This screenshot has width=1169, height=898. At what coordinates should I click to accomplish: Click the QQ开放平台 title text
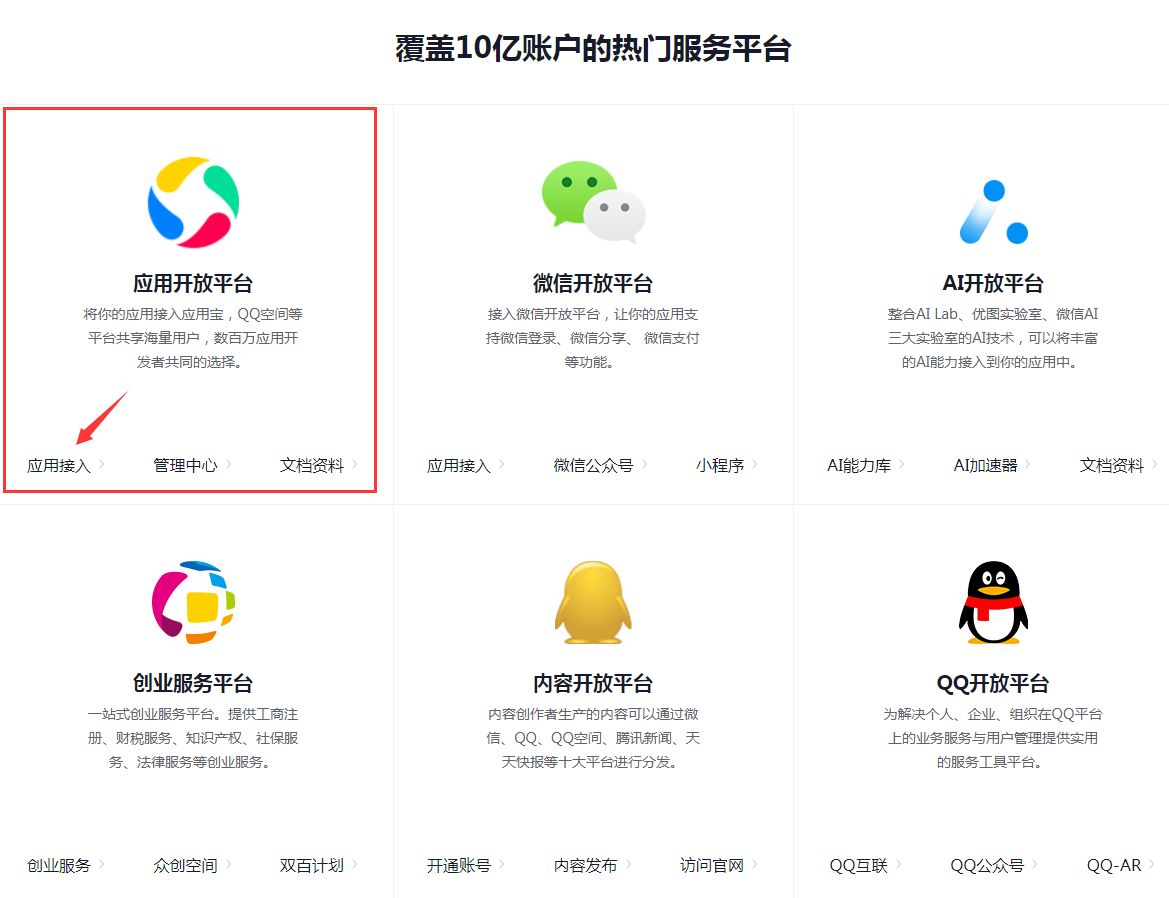point(993,683)
